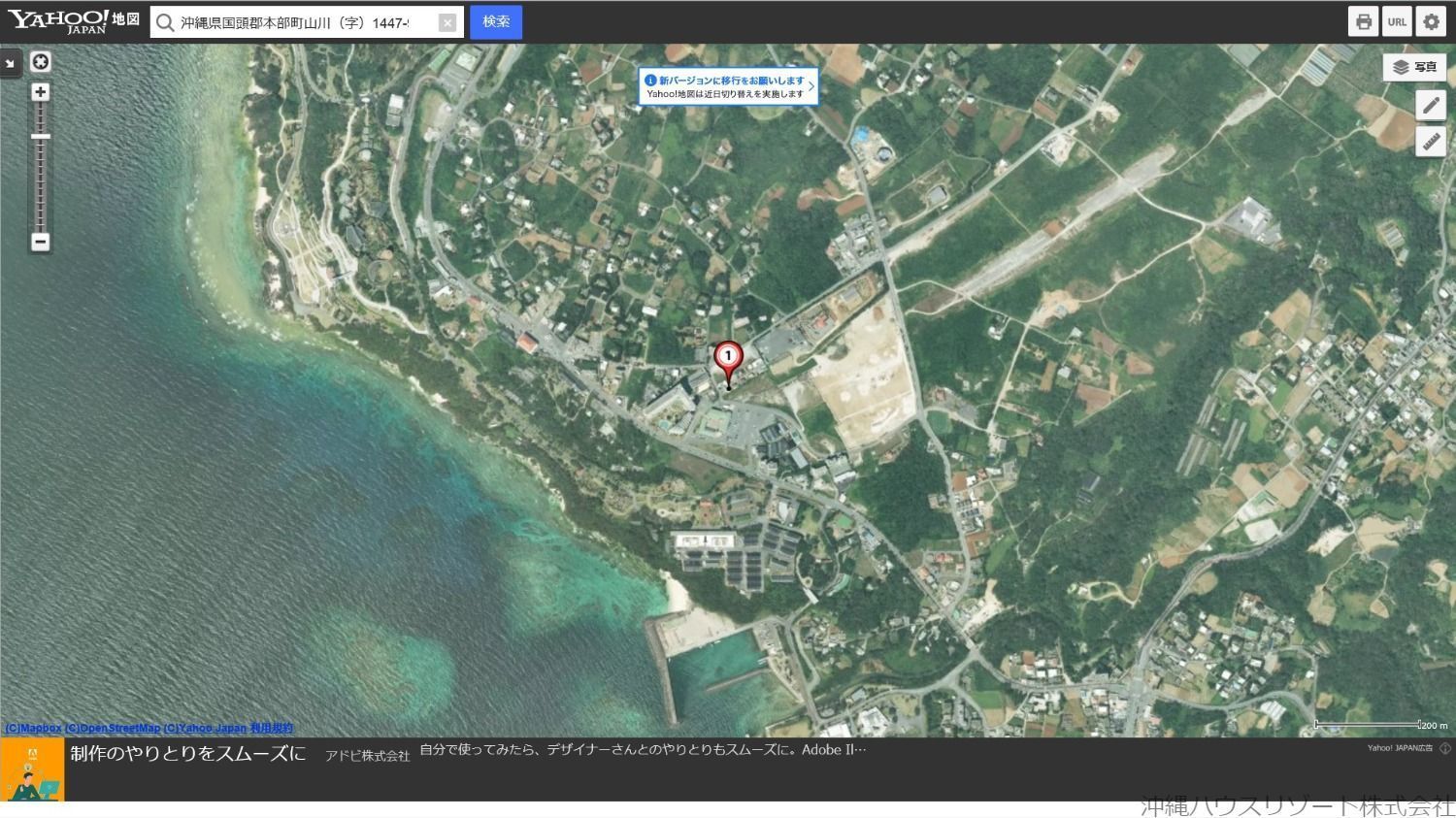1456x818 pixels.
Task: Open the 新バージョンに移行をお願いします notice banner
Action: click(727, 86)
